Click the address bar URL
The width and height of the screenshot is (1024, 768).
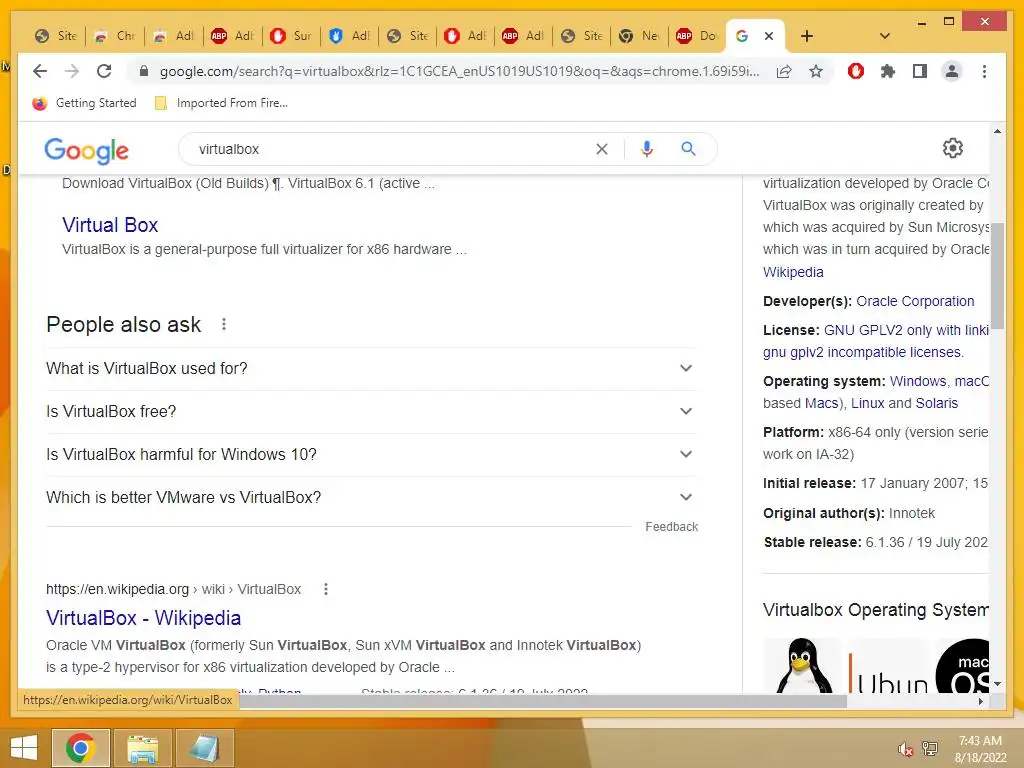459,71
